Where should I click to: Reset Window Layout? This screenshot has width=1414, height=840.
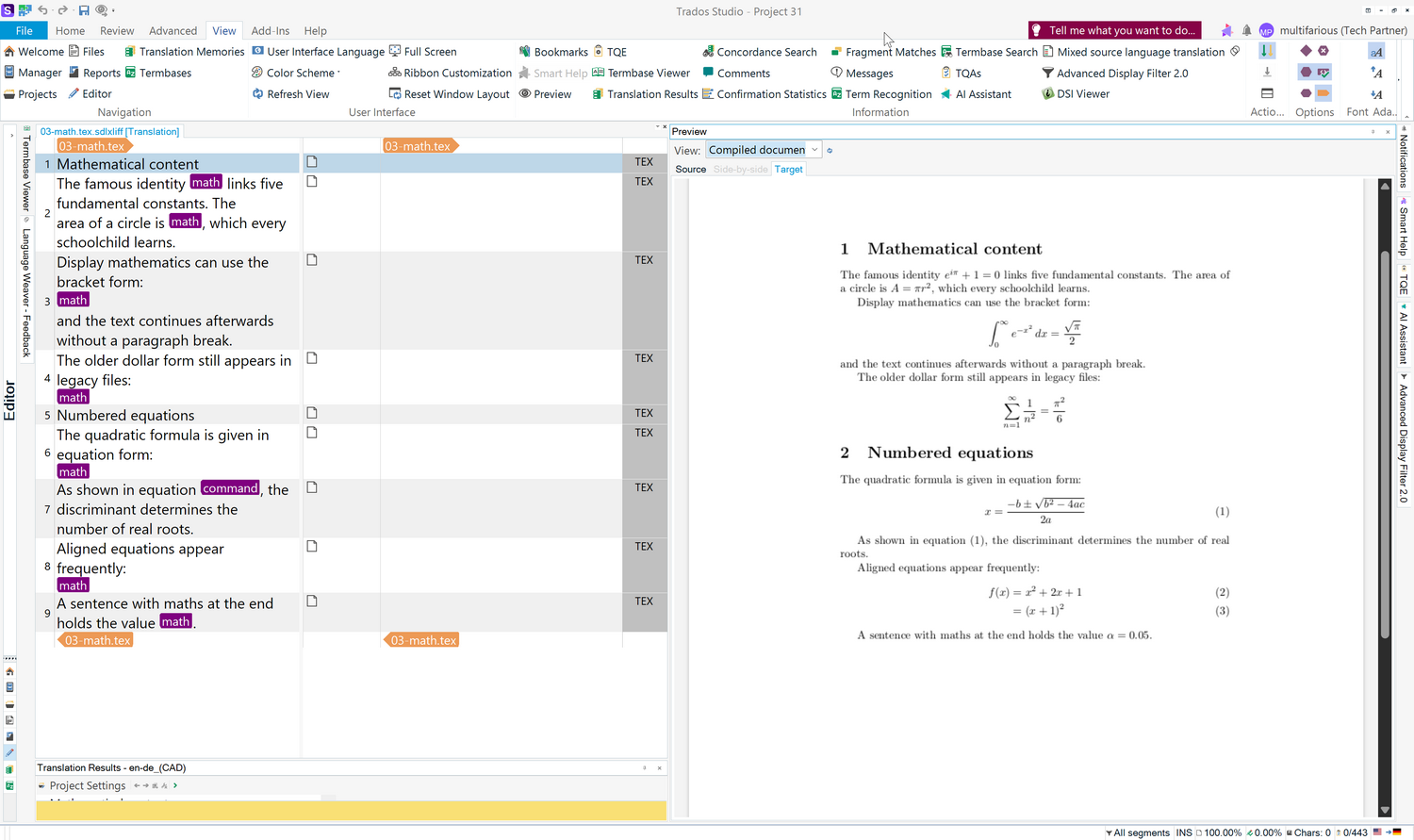coord(449,94)
